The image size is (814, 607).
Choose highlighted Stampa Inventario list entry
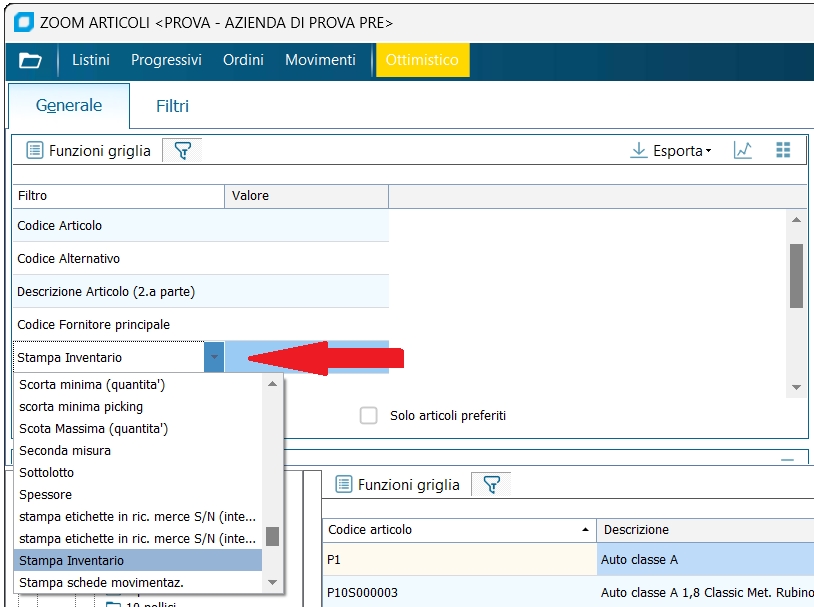pos(138,561)
